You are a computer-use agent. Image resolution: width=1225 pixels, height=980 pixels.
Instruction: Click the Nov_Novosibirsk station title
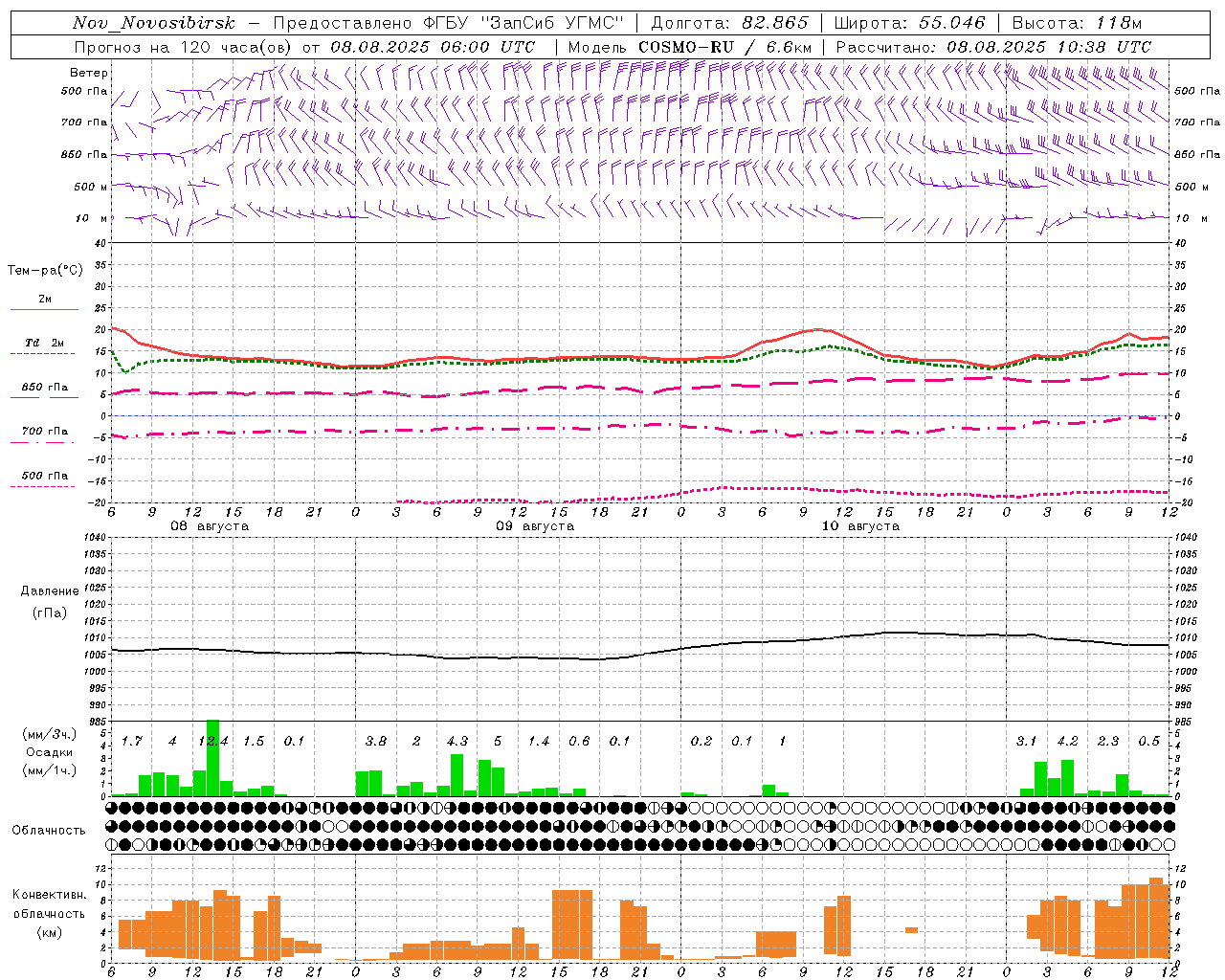(x=153, y=23)
